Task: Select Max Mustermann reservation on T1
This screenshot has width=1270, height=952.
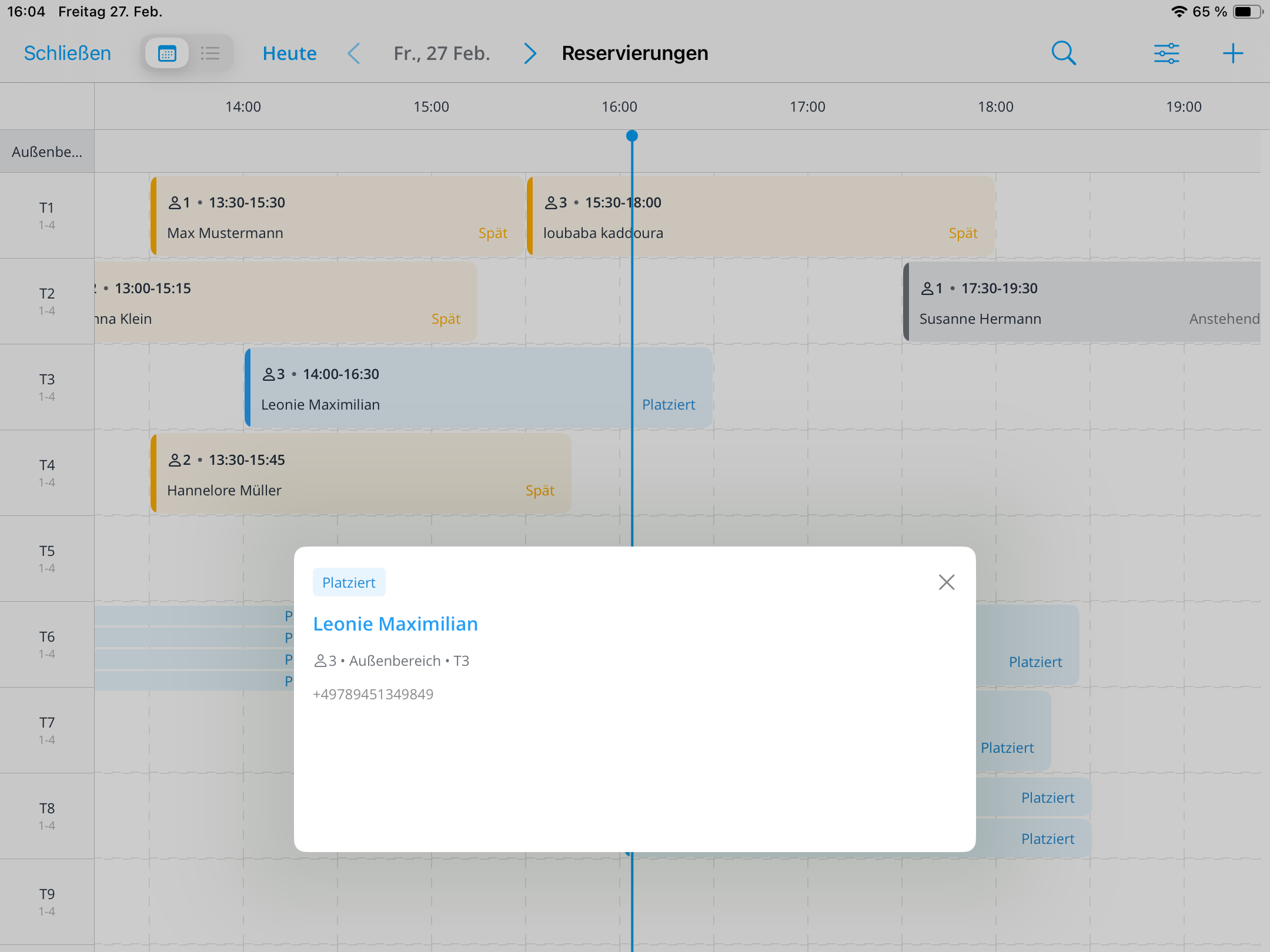Action: click(336, 216)
